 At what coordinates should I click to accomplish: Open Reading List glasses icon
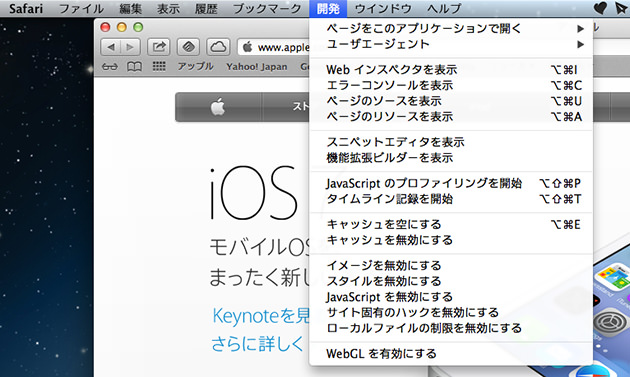(x=110, y=67)
